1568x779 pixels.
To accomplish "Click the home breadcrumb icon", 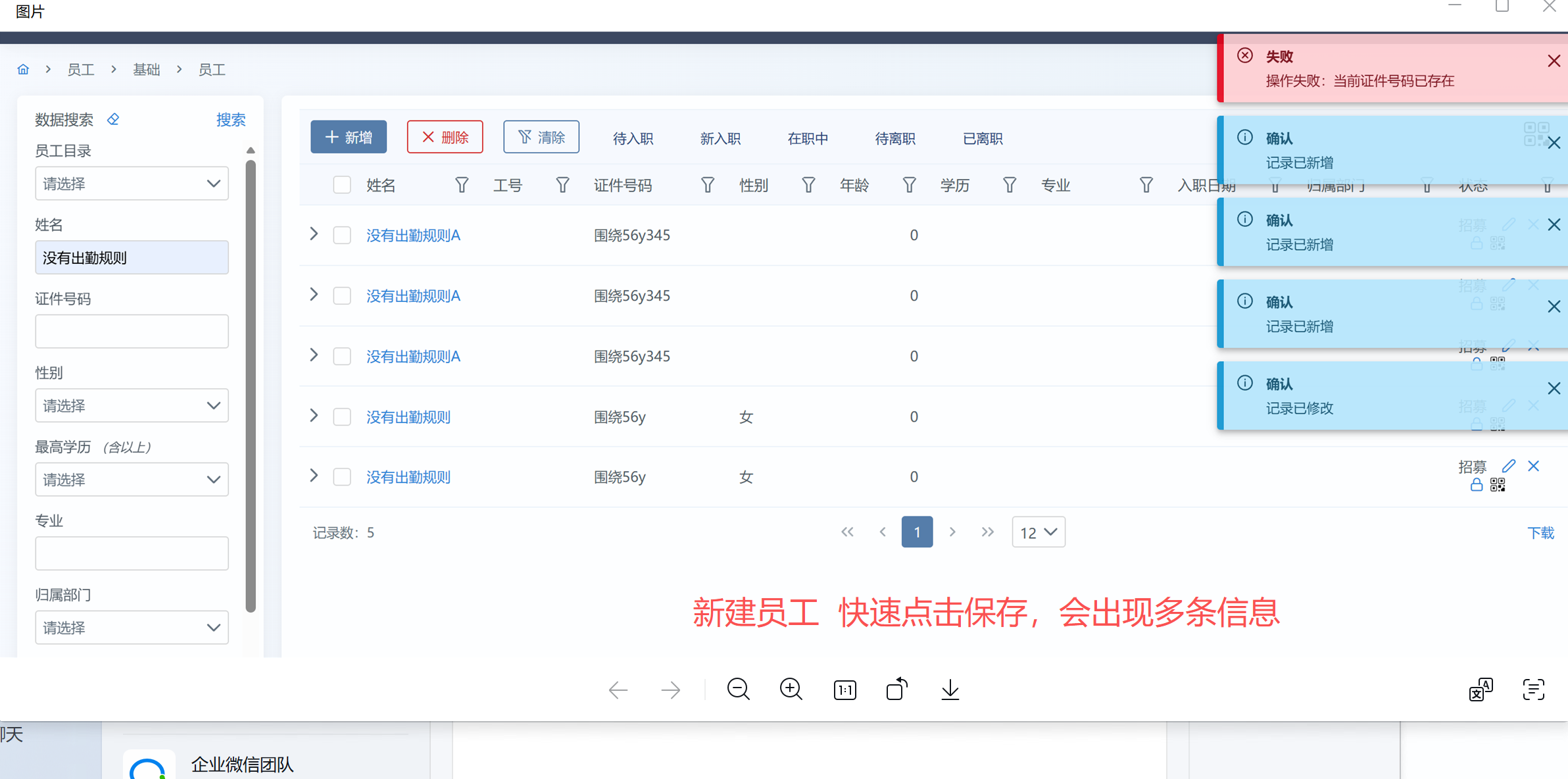I will click(x=23, y=69).
